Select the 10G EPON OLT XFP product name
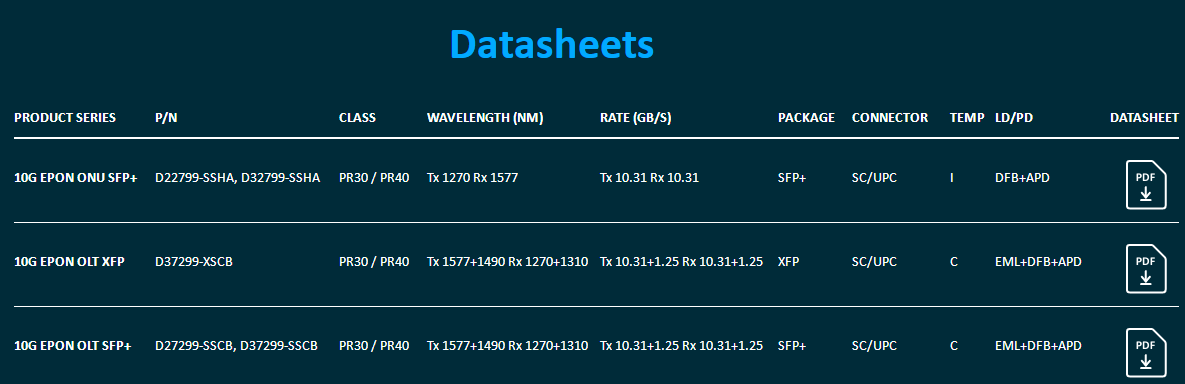The image size is (1185, 384). point(70,262)
